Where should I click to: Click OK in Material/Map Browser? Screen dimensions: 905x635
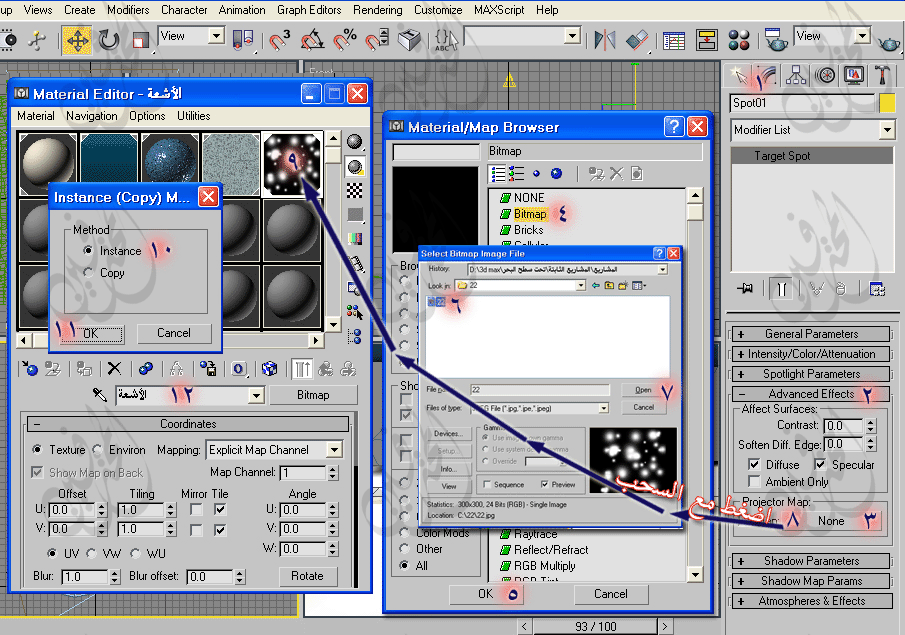[x=486, y=594]
